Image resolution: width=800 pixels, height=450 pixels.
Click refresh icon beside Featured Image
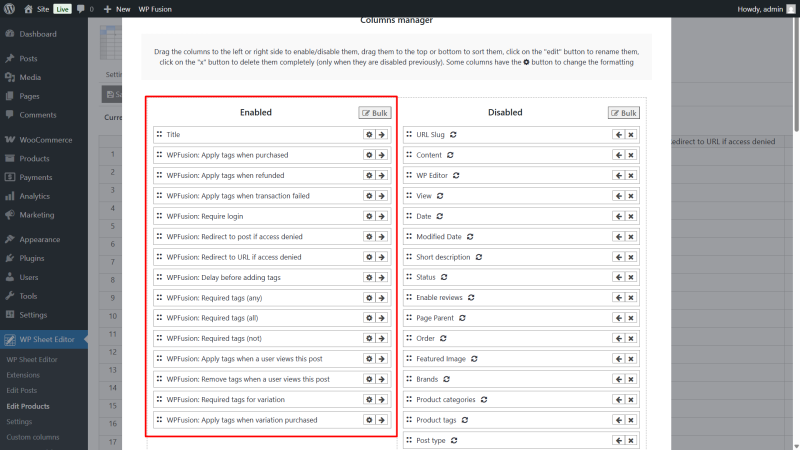[474, 359]
